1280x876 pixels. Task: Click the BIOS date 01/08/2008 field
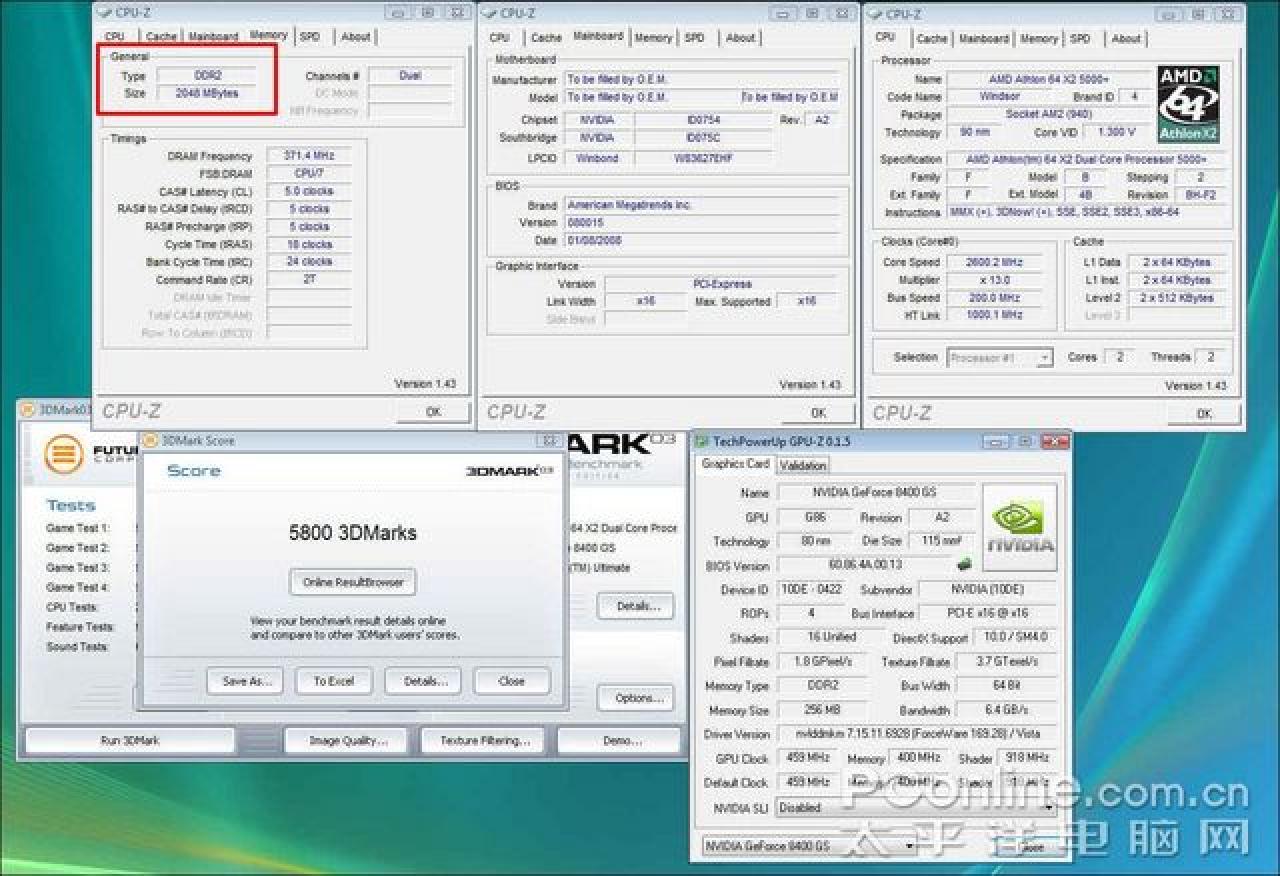pyautogui.click(x=701, y=241)
